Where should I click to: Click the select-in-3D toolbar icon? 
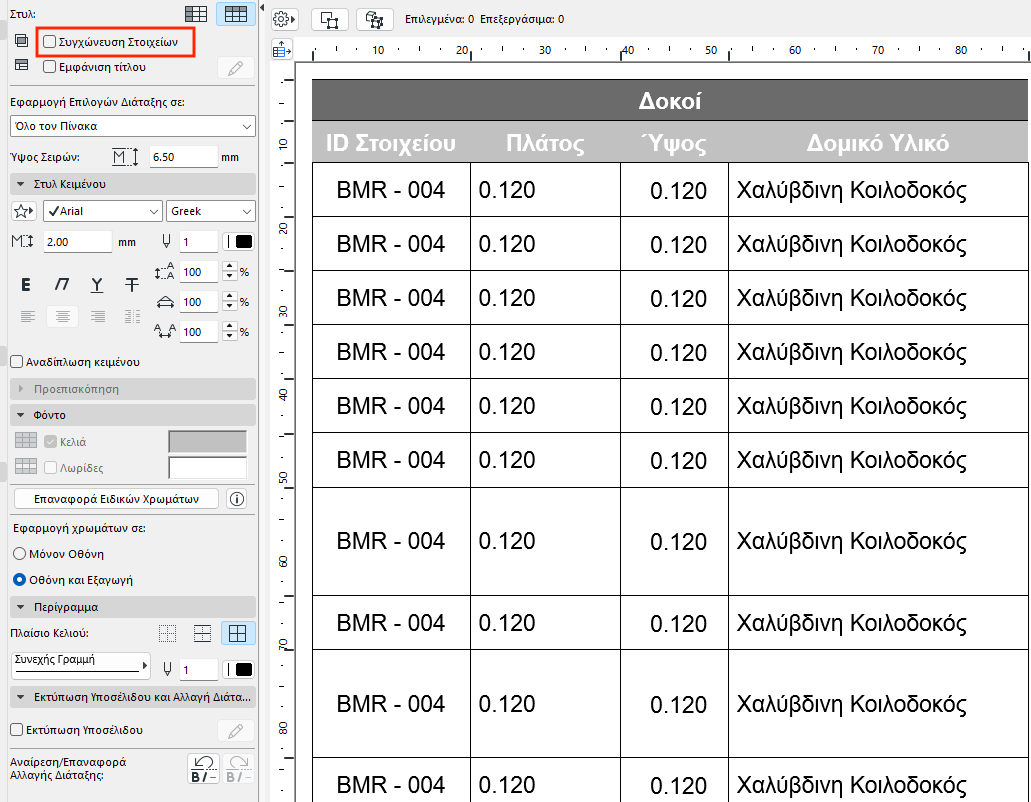(374, 20)
